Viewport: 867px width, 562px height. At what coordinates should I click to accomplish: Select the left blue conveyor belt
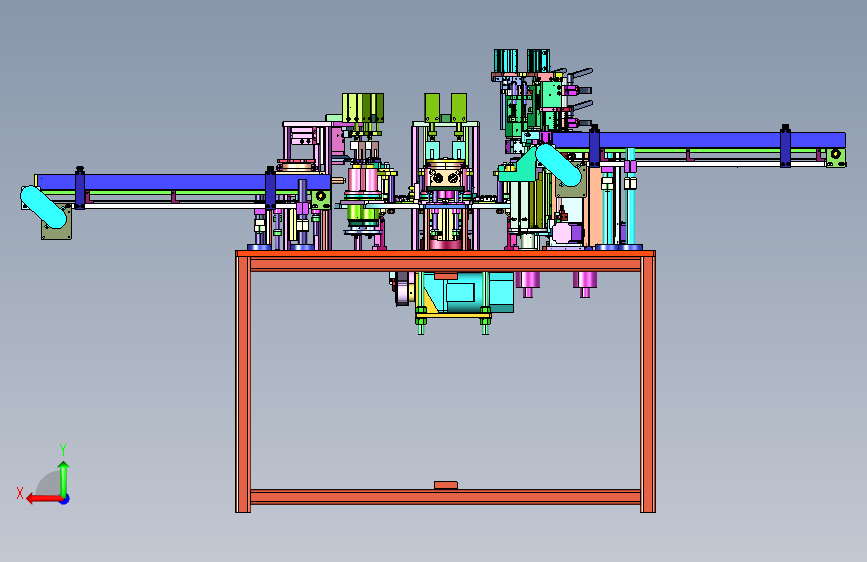pos(182,182)
